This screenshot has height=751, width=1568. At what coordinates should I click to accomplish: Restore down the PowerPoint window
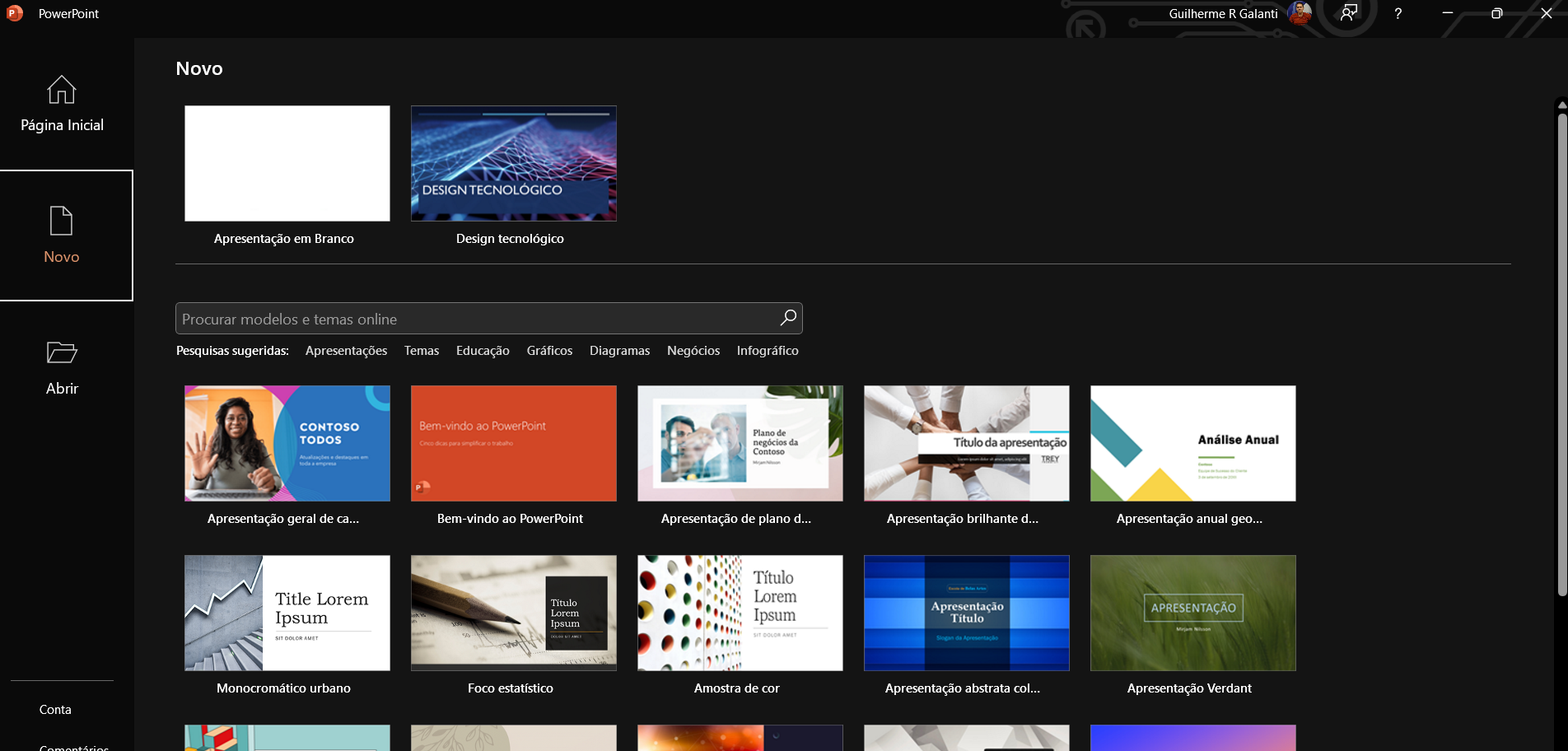click(1497, 13)
